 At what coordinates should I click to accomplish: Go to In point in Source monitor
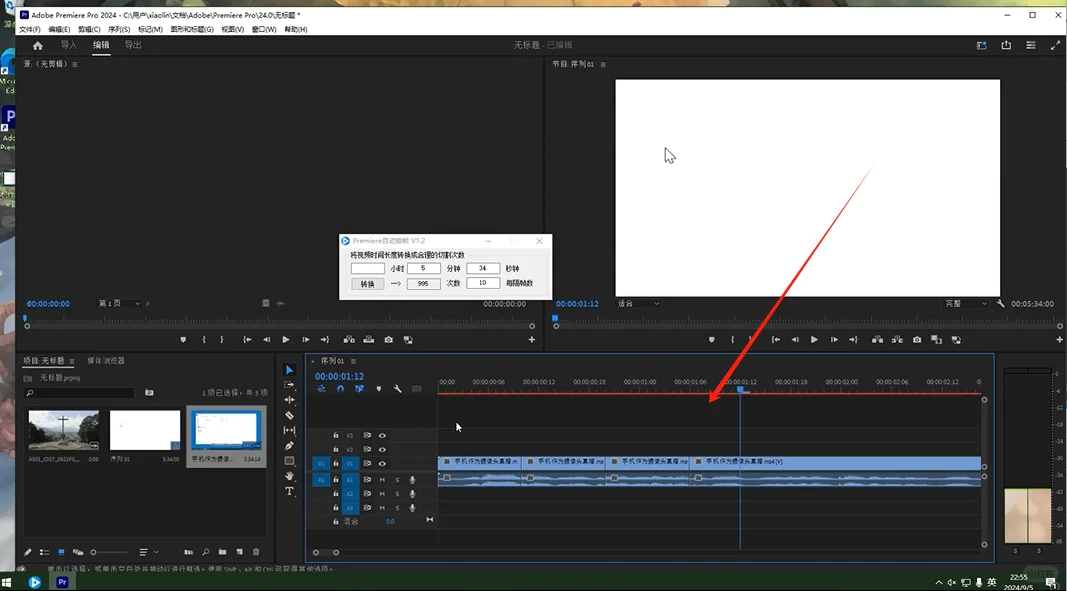pyautogui.click(x=247, y=340)
